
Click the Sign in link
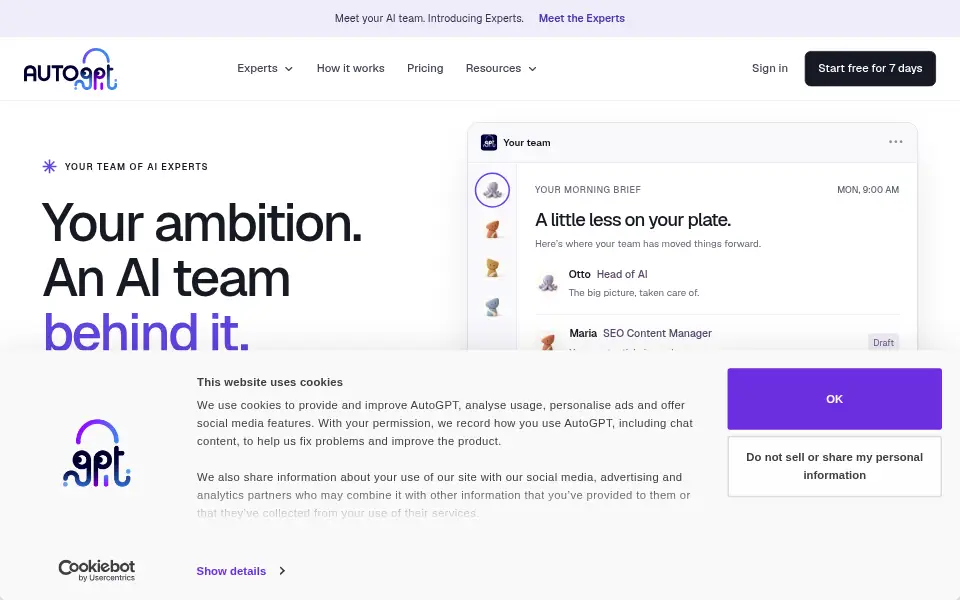[x=770, y=69]
